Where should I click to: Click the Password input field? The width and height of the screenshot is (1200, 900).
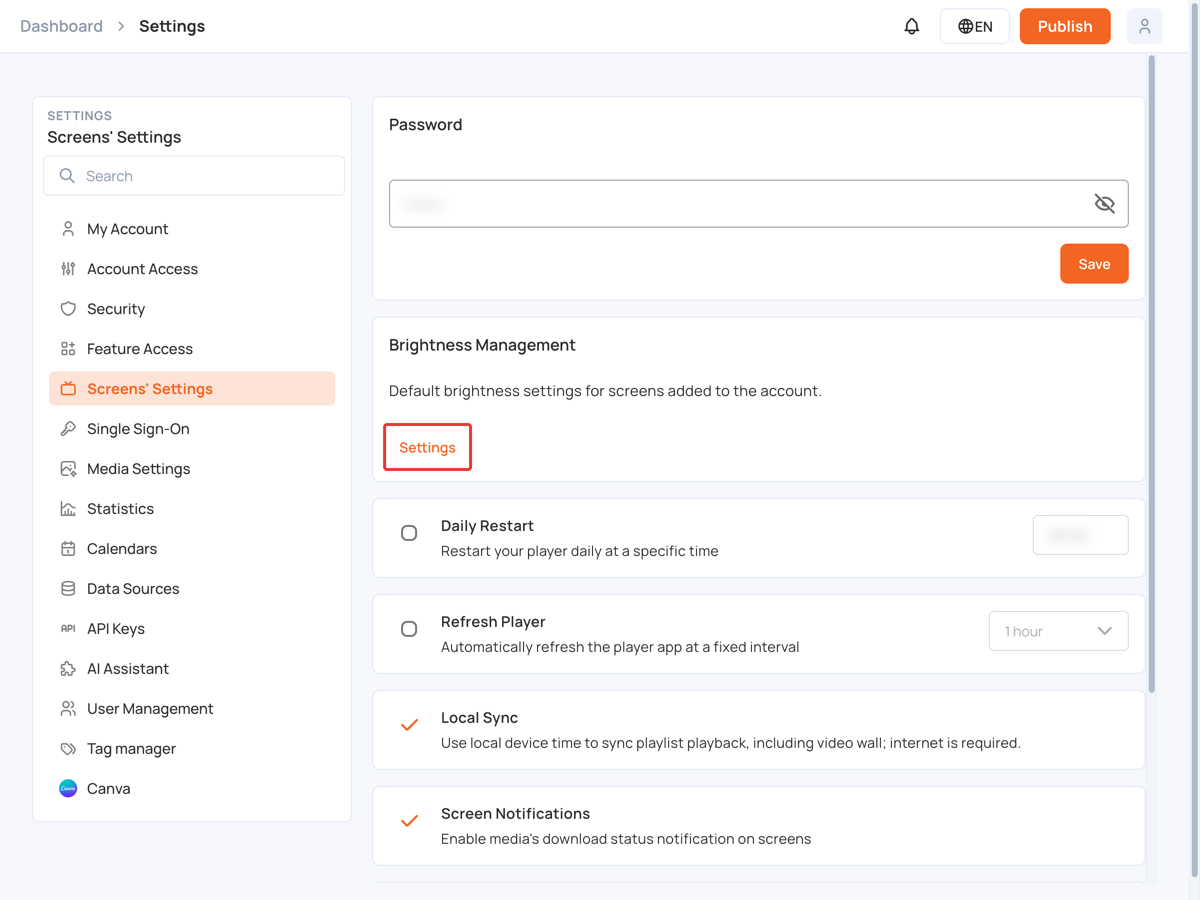759,204
